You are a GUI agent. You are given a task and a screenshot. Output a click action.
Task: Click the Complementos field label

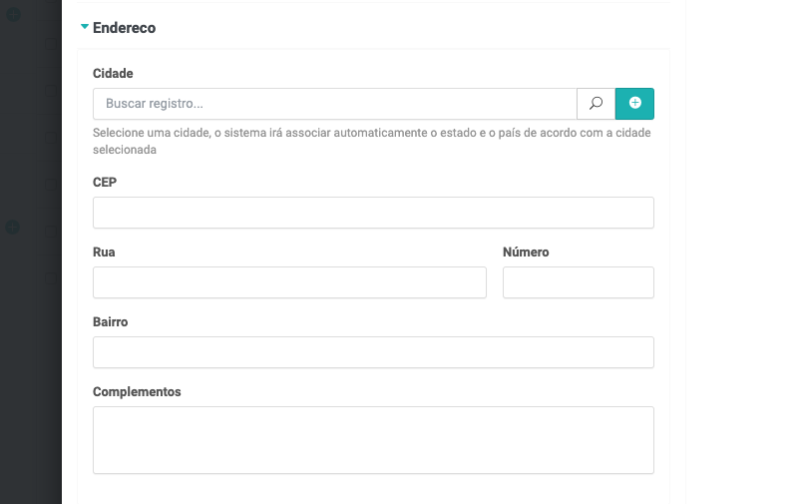coord(137,392)
